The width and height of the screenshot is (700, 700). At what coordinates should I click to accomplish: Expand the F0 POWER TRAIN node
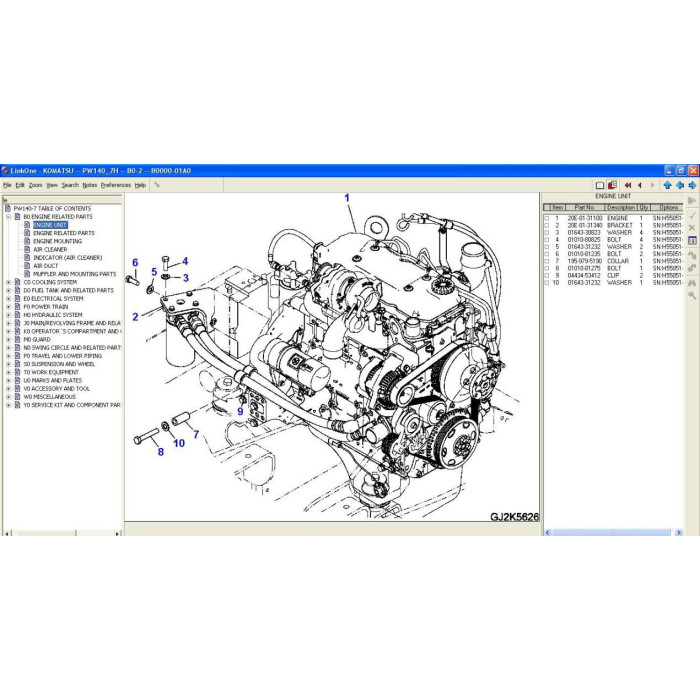(8, 307)
